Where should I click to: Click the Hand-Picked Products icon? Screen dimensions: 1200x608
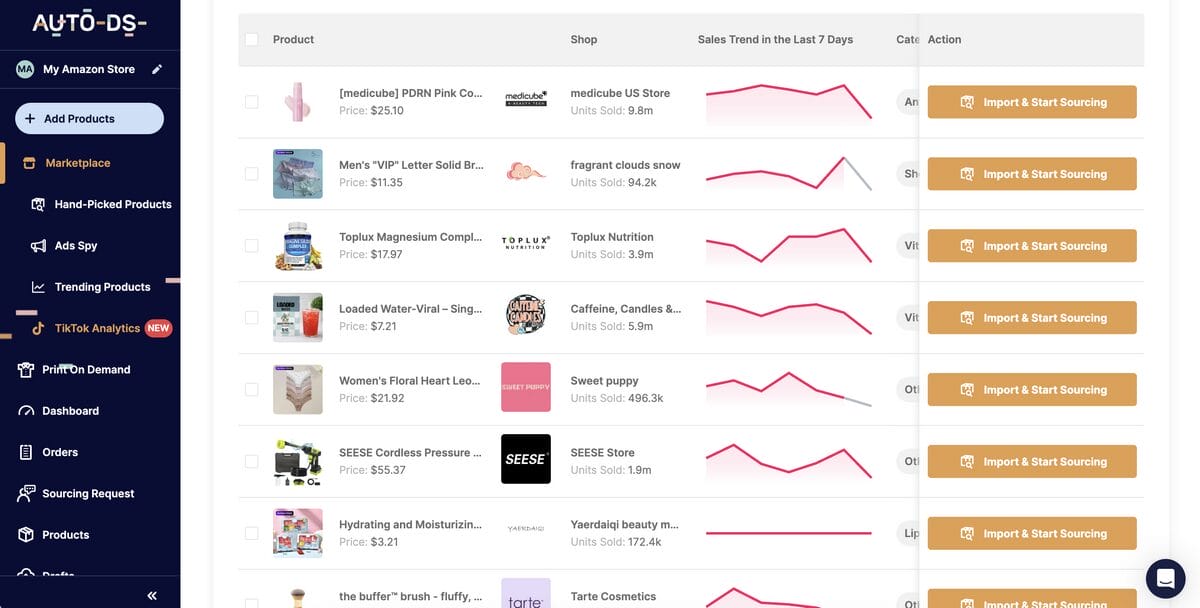(x=38, y=204)
